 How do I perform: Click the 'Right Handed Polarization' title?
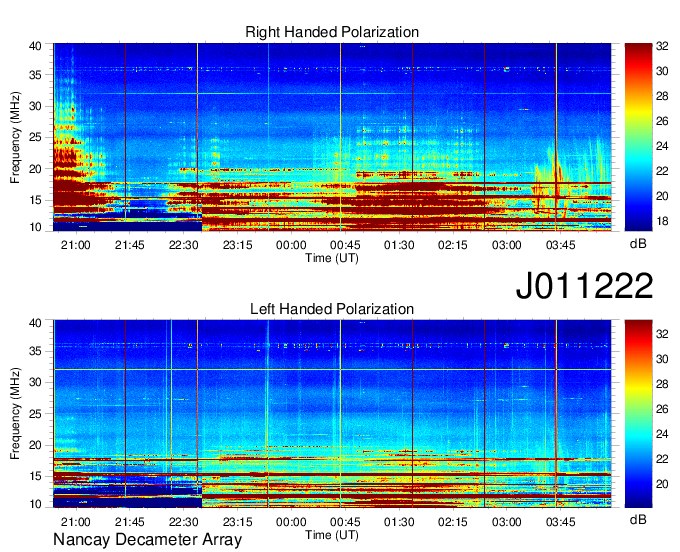point(332,32)
